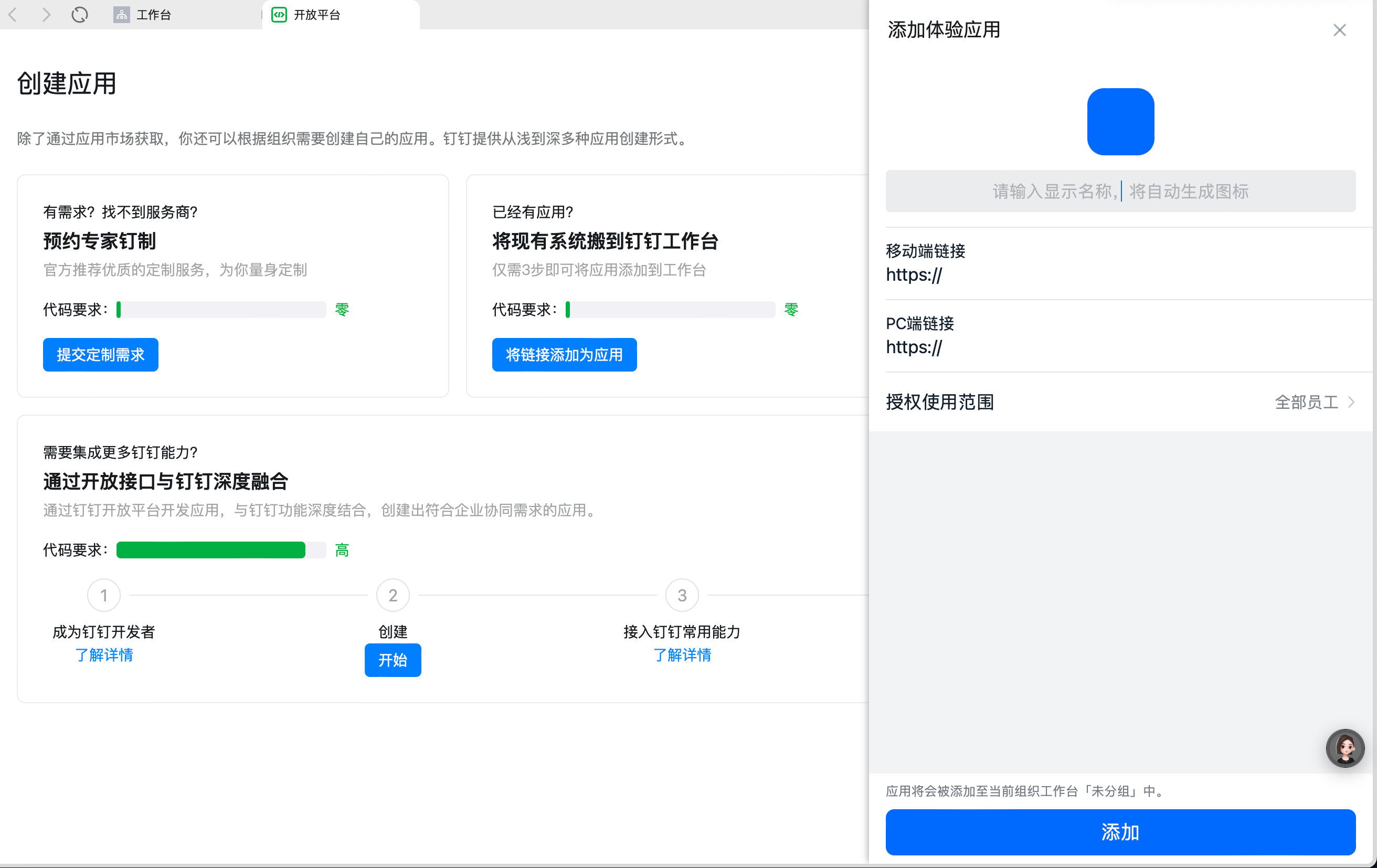Open 授权使用范围 全部员工 selector
Image resolution: width=1377 pixels, height=868 pixels.
1120,403
